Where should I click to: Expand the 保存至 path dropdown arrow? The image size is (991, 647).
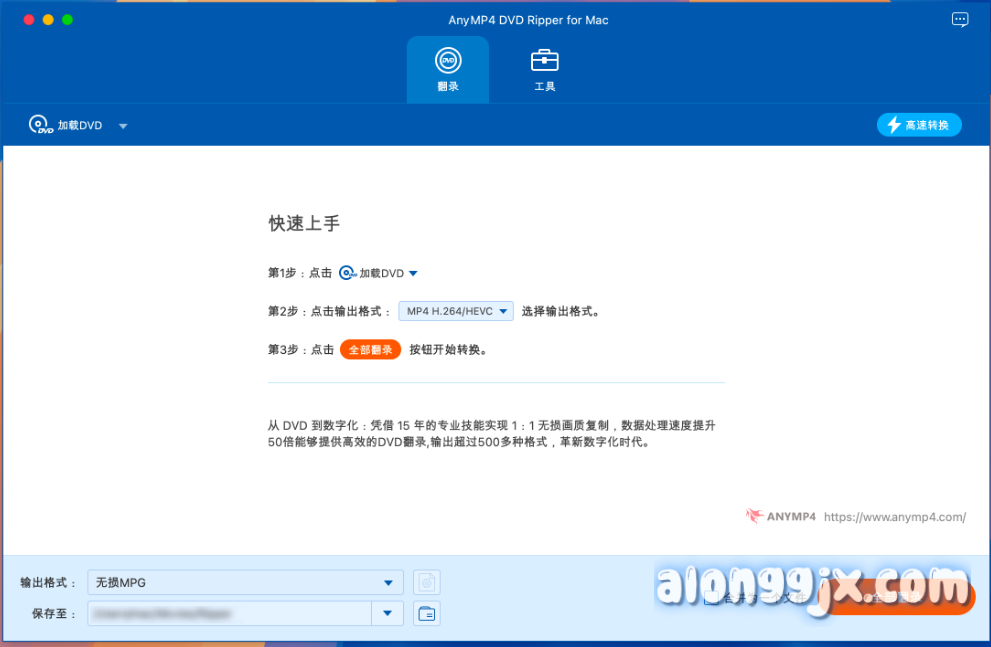[x=387, y=614]
